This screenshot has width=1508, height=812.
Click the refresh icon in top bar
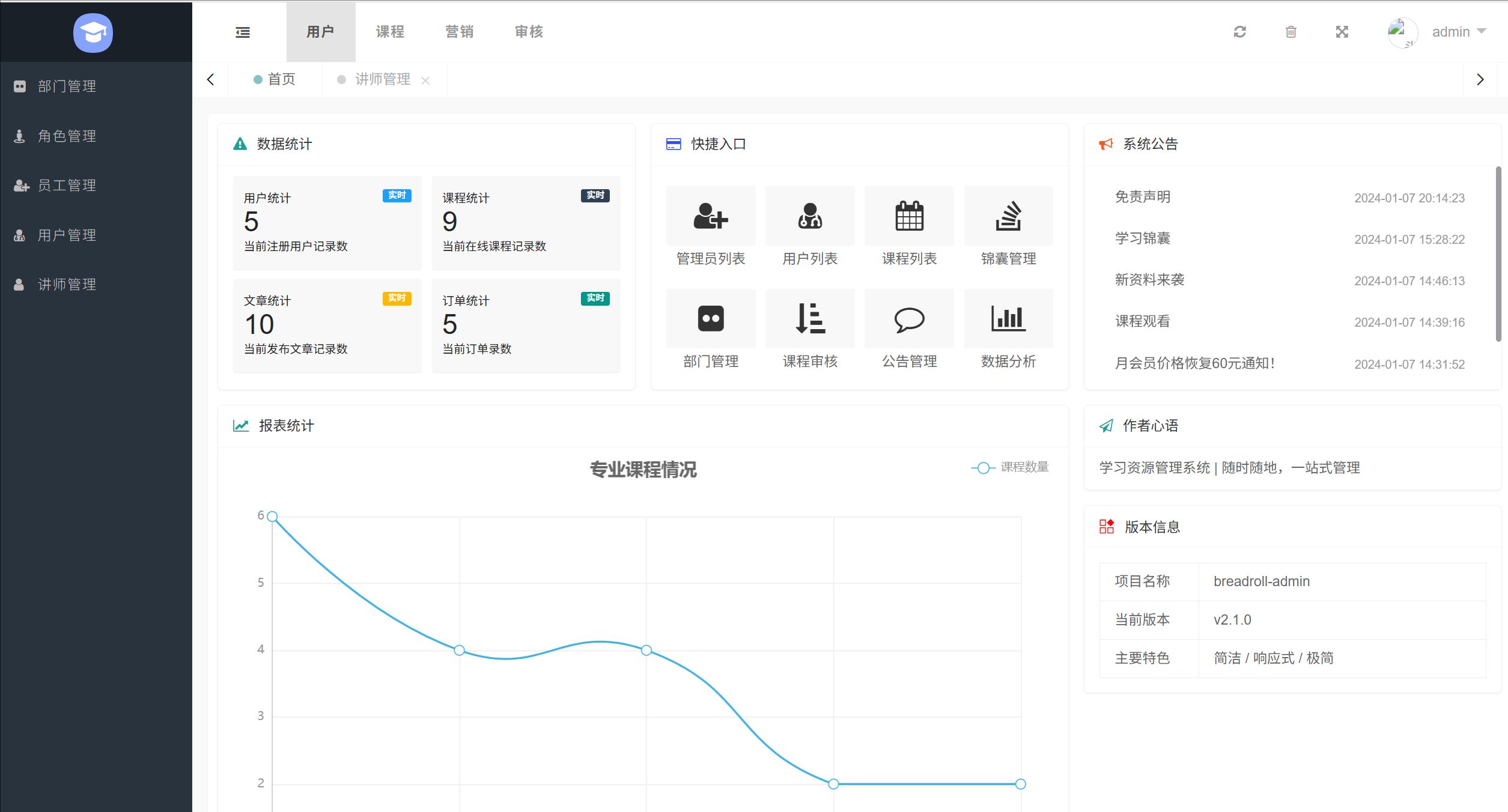click(x=1239, y=32)
